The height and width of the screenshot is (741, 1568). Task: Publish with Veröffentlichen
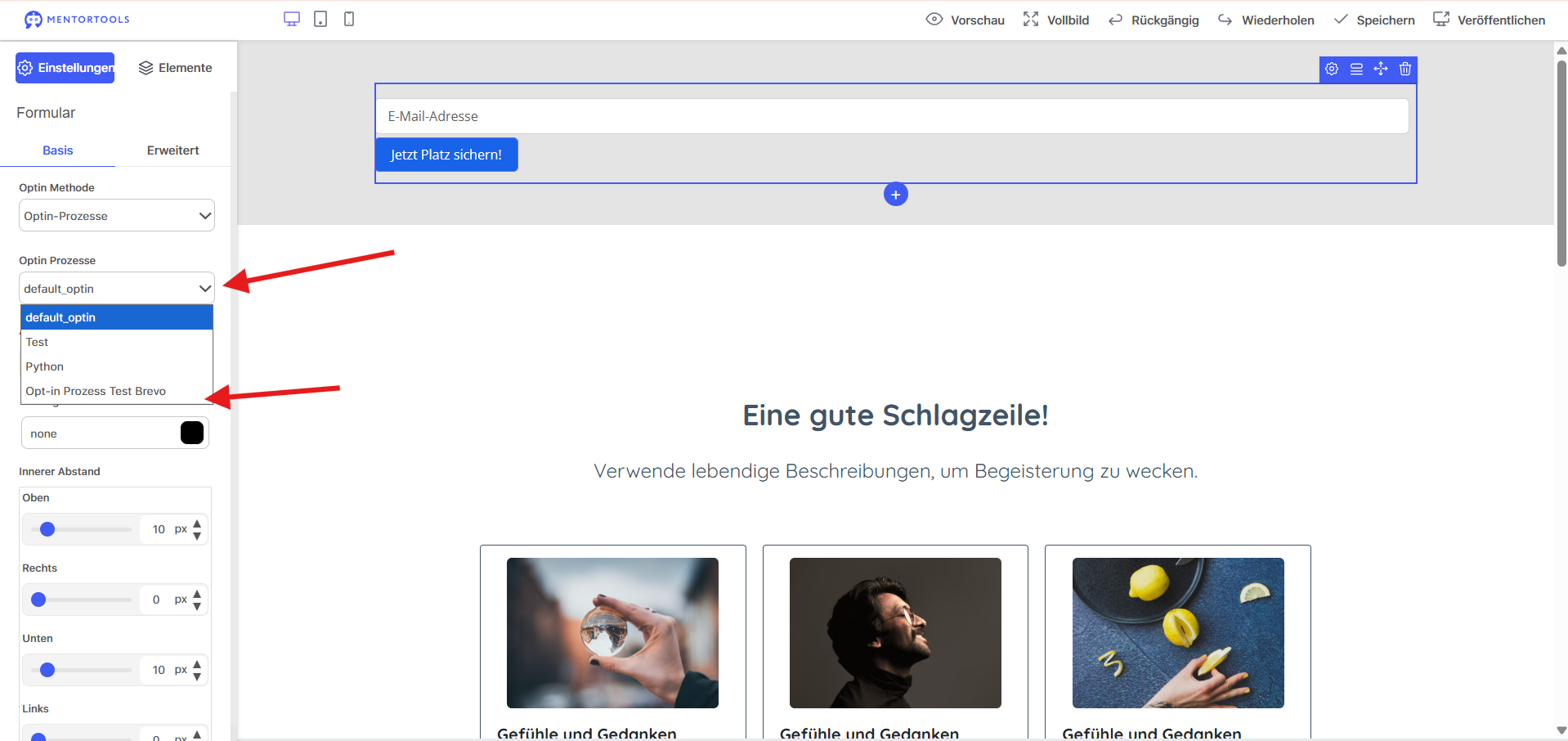[1490, 20]
